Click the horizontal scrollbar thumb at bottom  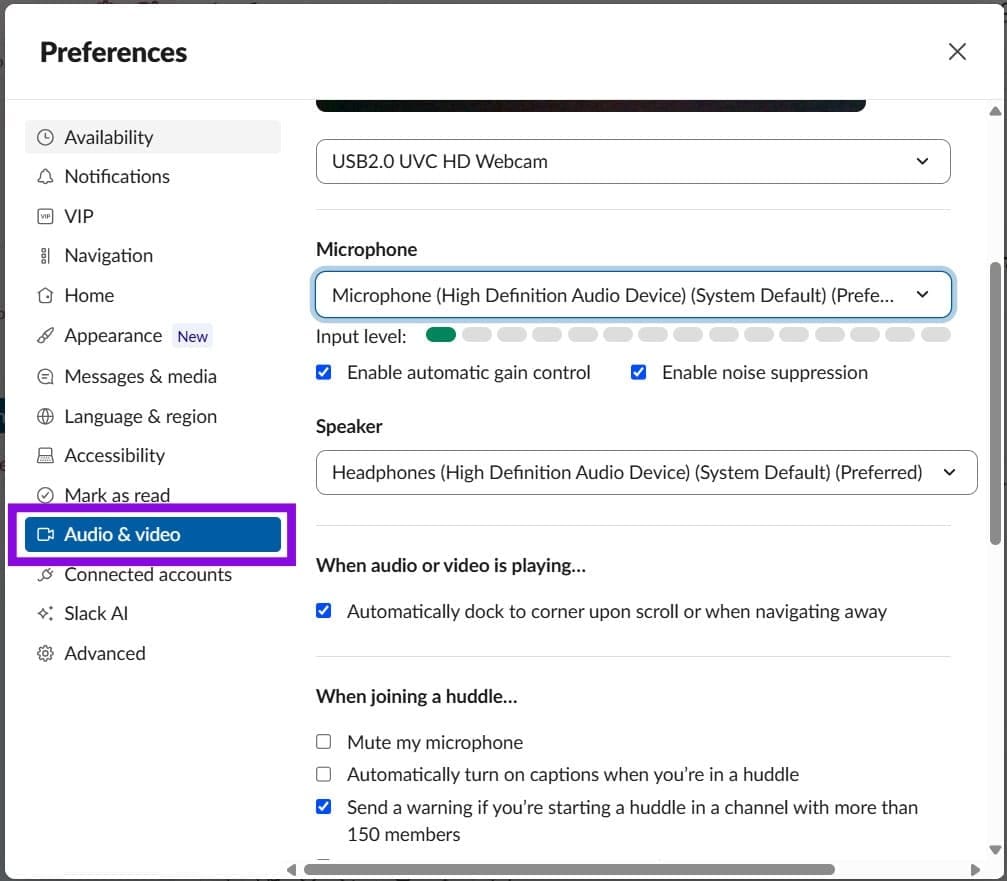pyautogui.click(x=569, y=869)
